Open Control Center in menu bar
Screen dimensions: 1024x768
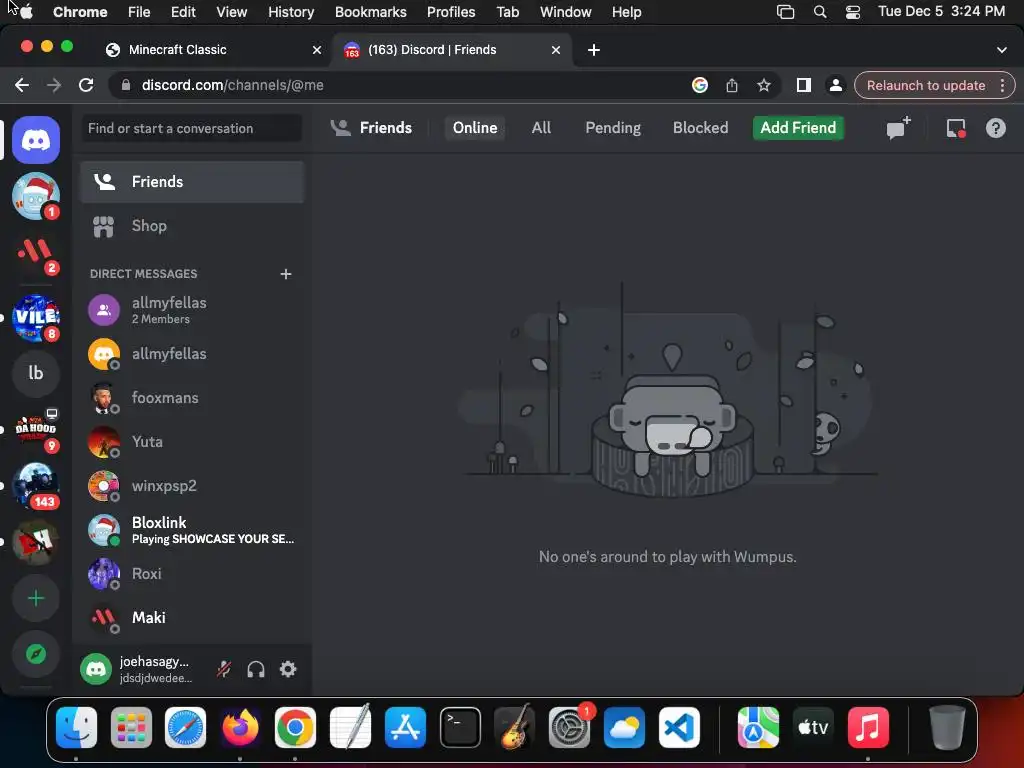click(852, 12)
